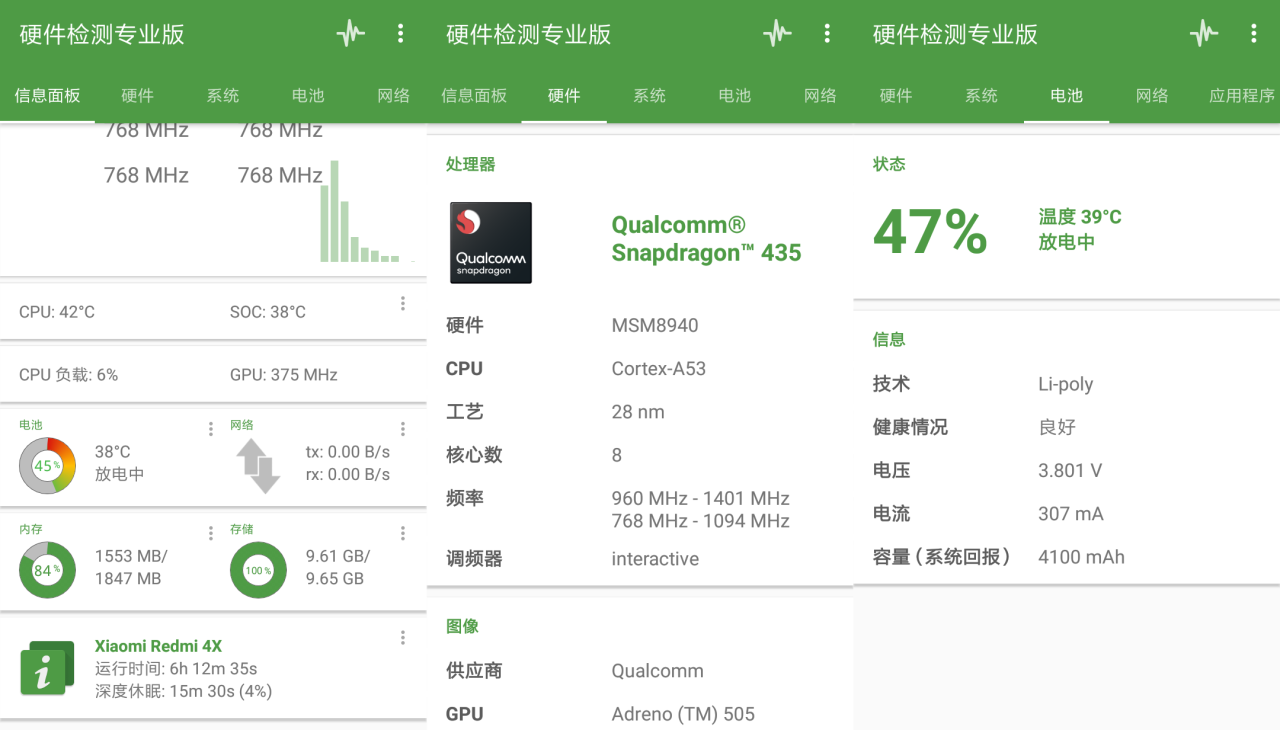
Task: Switch to 系统 tab on the dashboard screen
Action: tap(223, 96)
